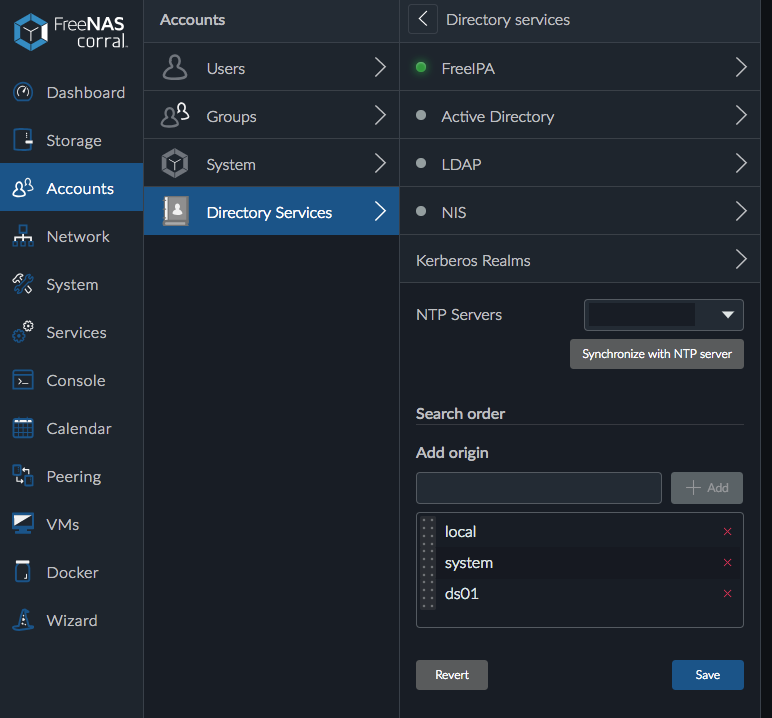Screen dimensions: 772x718
Task: Expand Users with its chevron
Action: [380, 67]
